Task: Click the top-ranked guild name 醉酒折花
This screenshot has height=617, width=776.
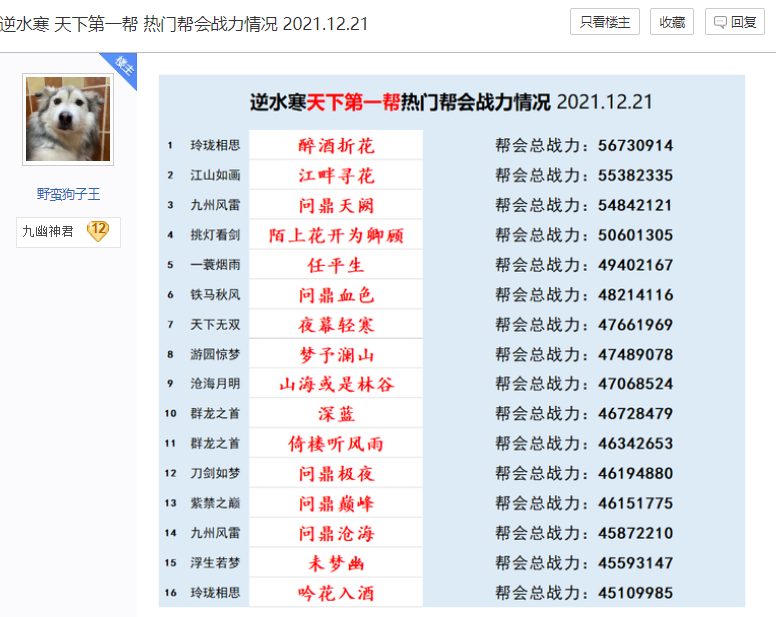Action: [x=336, y=146]
